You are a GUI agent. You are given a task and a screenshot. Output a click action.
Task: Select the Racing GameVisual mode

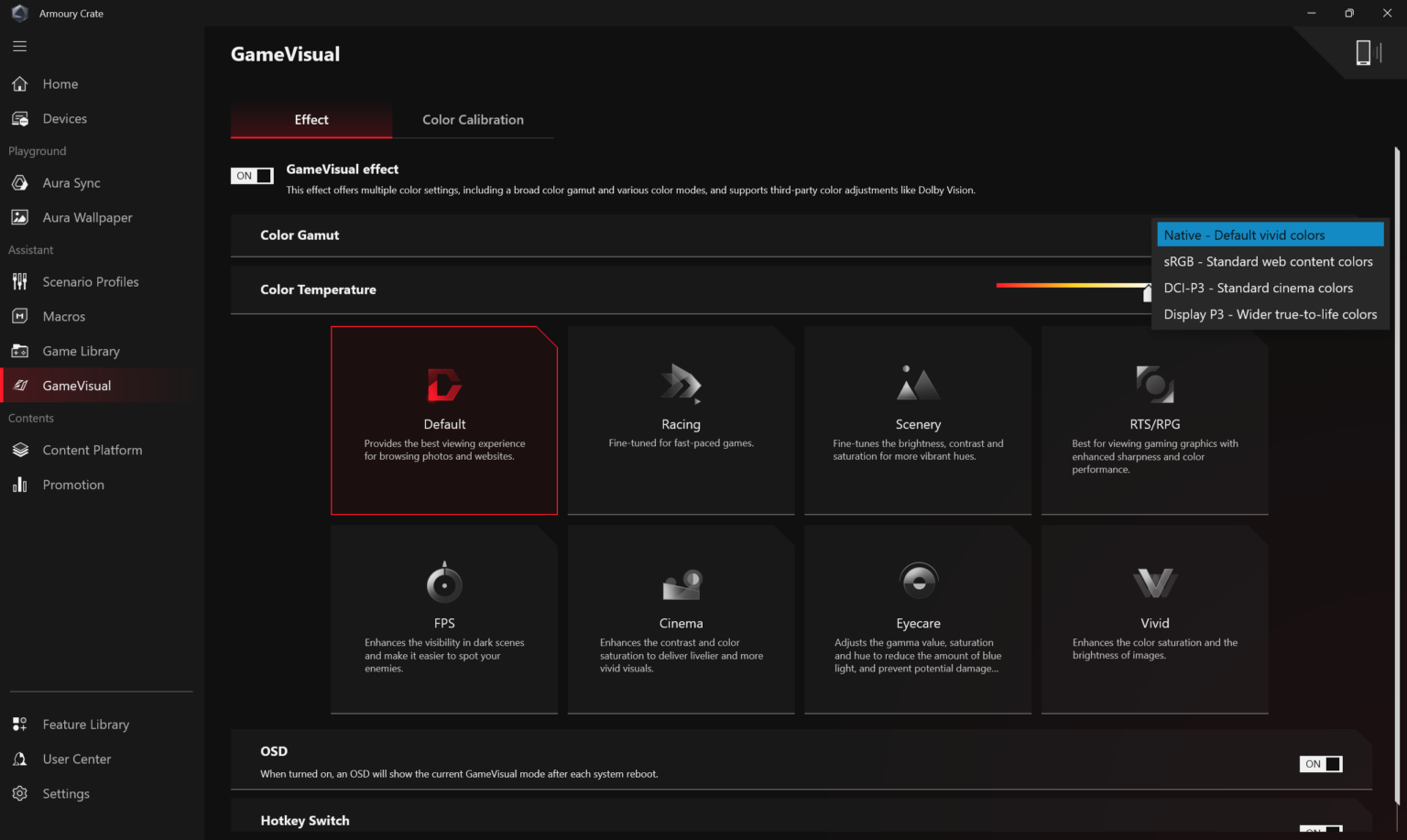(x=681, y=420)
